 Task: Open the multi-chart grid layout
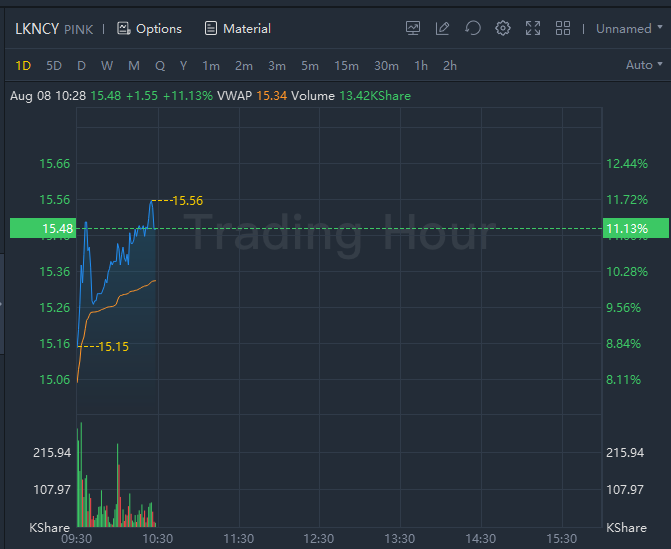pyautogui.click(x=563, y=29)
